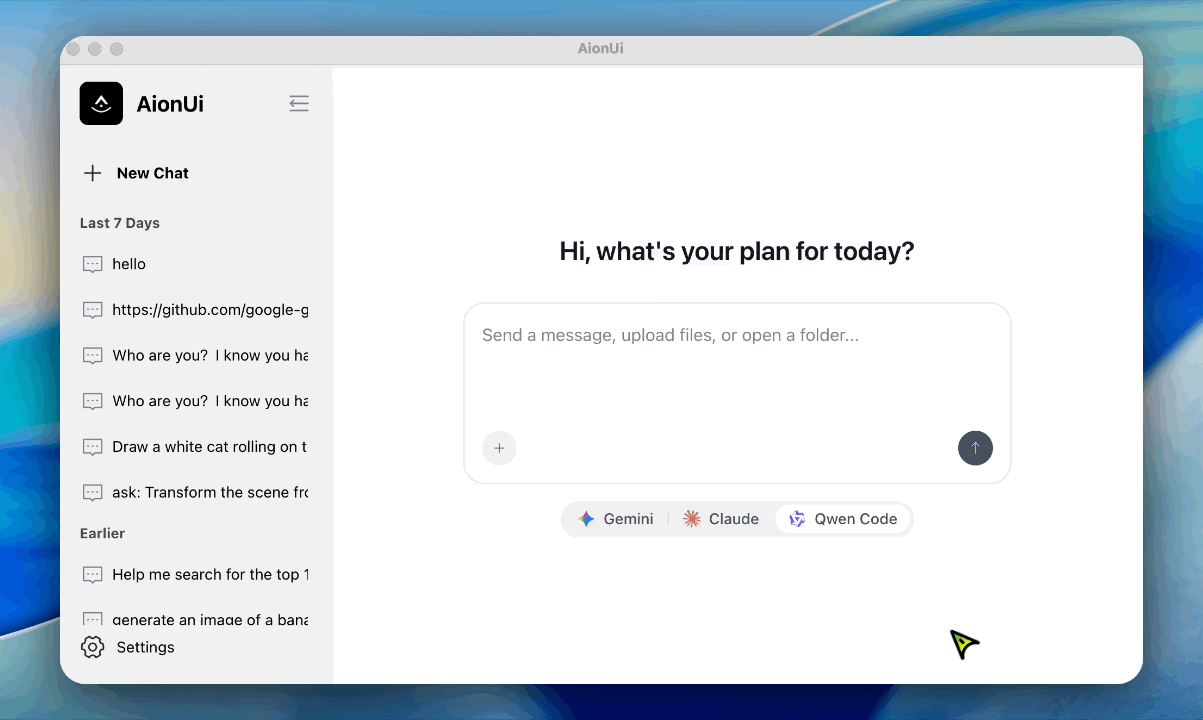This screenshot has height=720, width=1203.
Task: Open the 'Draw a white cat rolling' chat
Action: [x=196, y=447]
